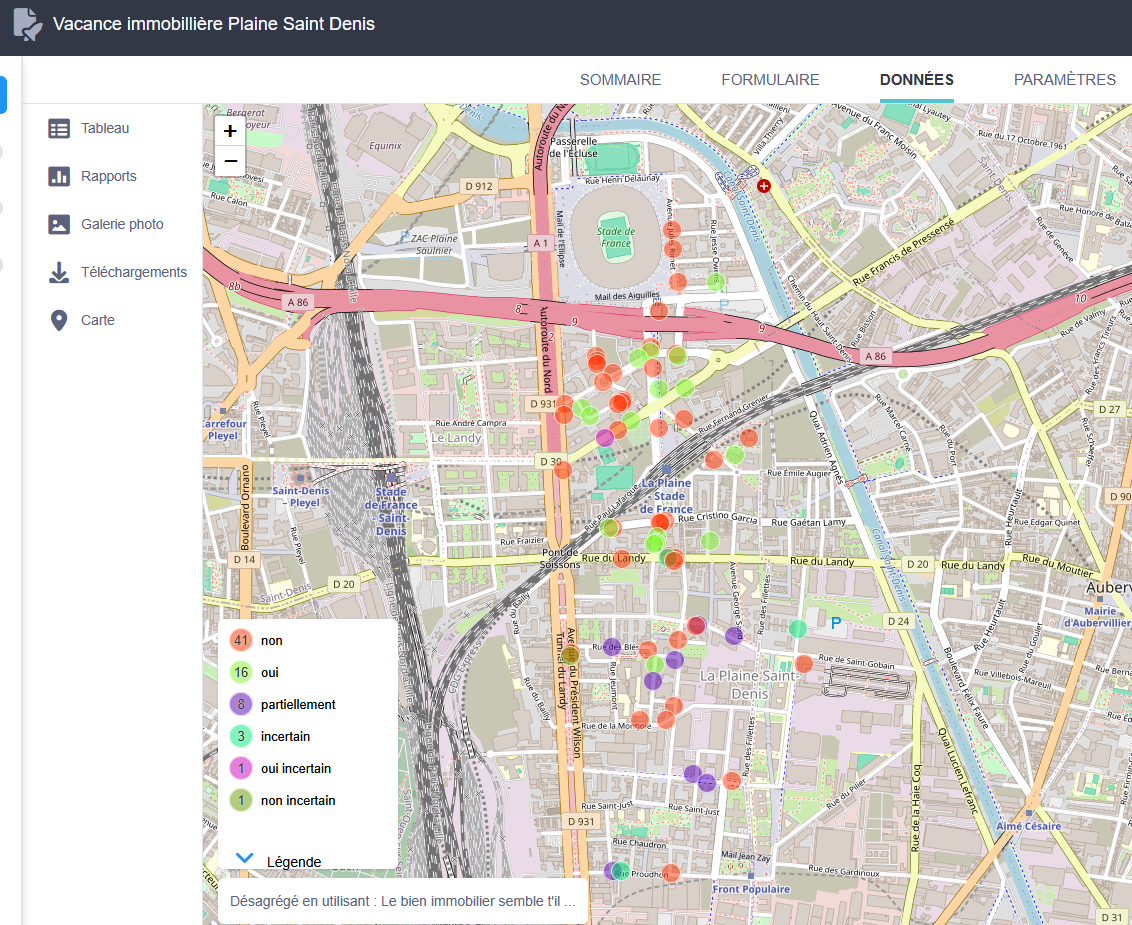The height and width of the screenshot is (925, 1132).
Task: Go to the PARAMÈTRES tab
Action: [1064, 80]
